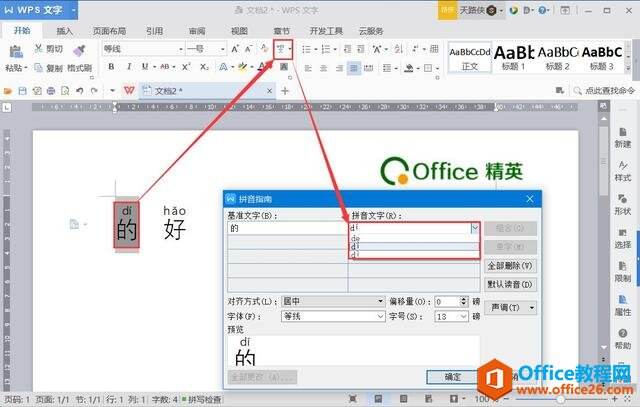
Task: Switch to the 视图 ribbon tab
Action: click(240, 31)
